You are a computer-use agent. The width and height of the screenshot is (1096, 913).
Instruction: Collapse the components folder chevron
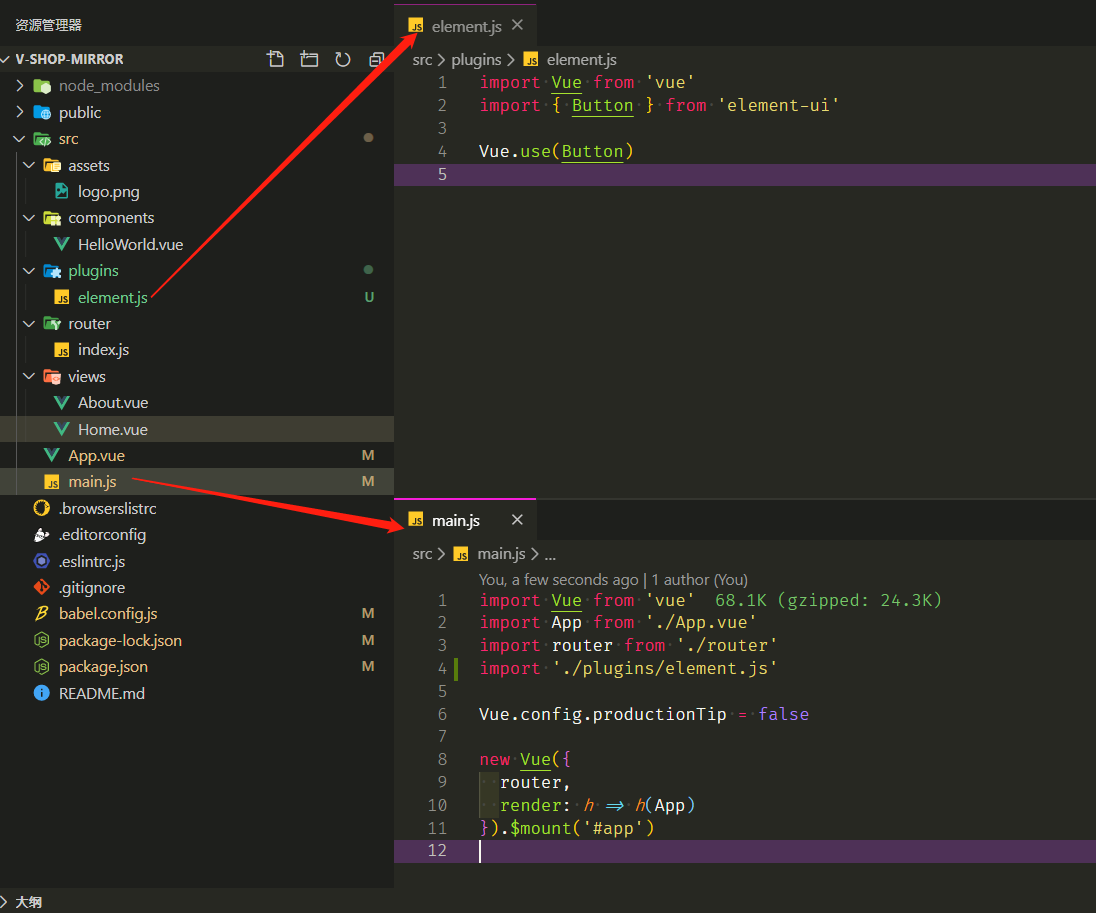coord(29,217)
